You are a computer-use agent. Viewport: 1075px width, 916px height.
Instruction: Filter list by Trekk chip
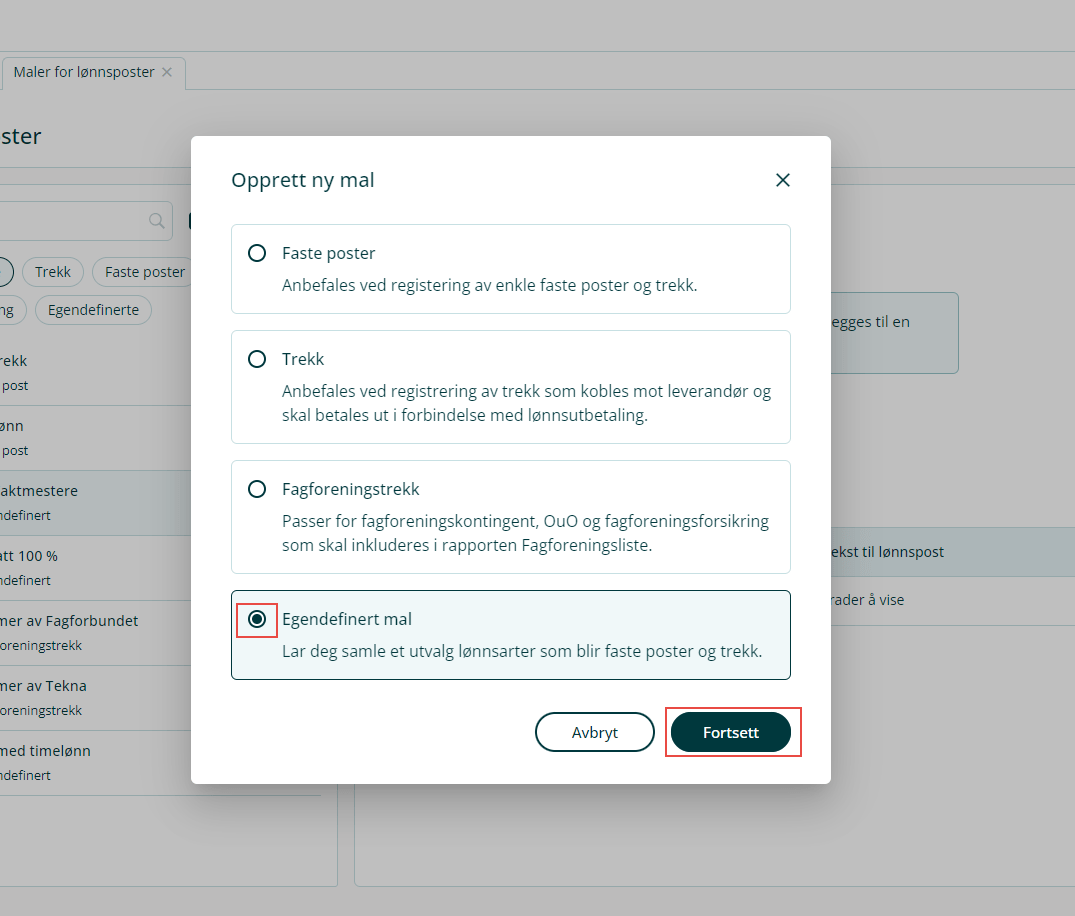tap(53, 272)
